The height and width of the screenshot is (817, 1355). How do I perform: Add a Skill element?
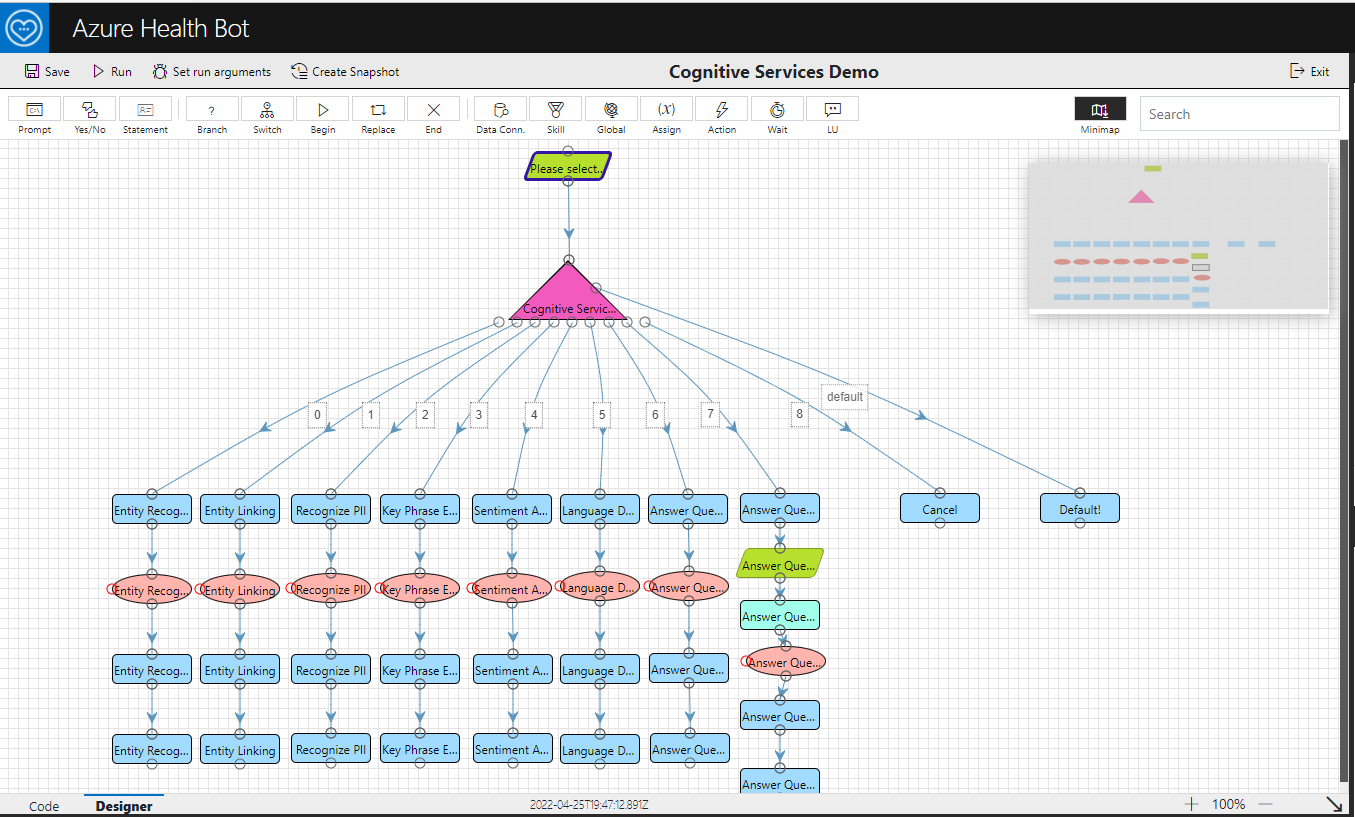555,116
